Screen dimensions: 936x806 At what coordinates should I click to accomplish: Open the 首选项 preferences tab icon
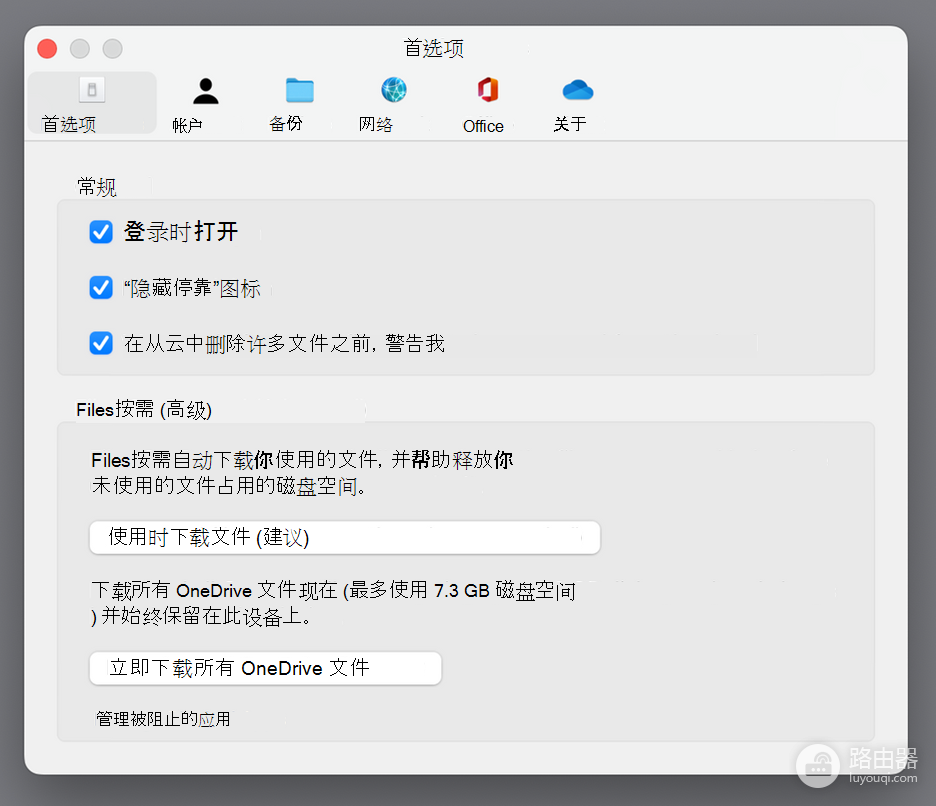pos(92,90)
